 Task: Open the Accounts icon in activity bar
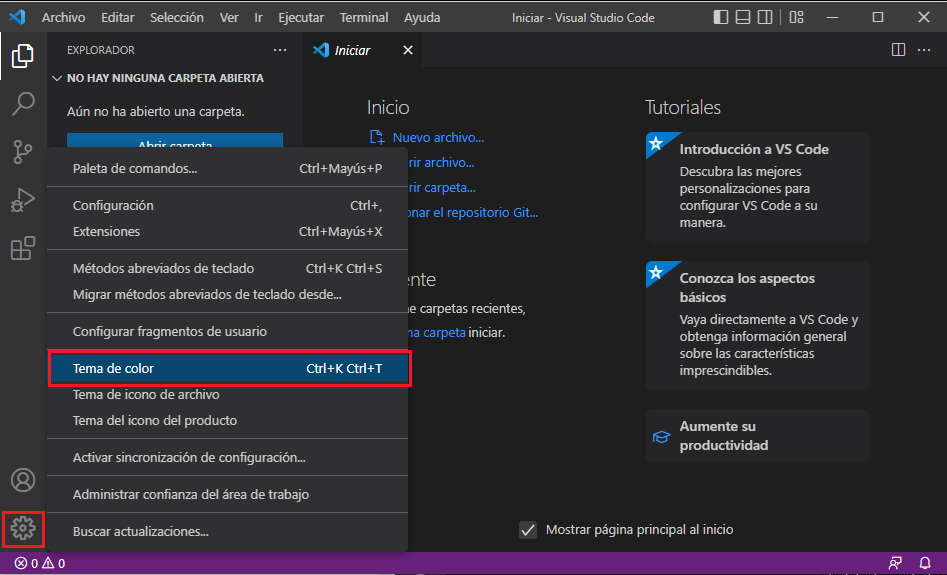(23, 480)
